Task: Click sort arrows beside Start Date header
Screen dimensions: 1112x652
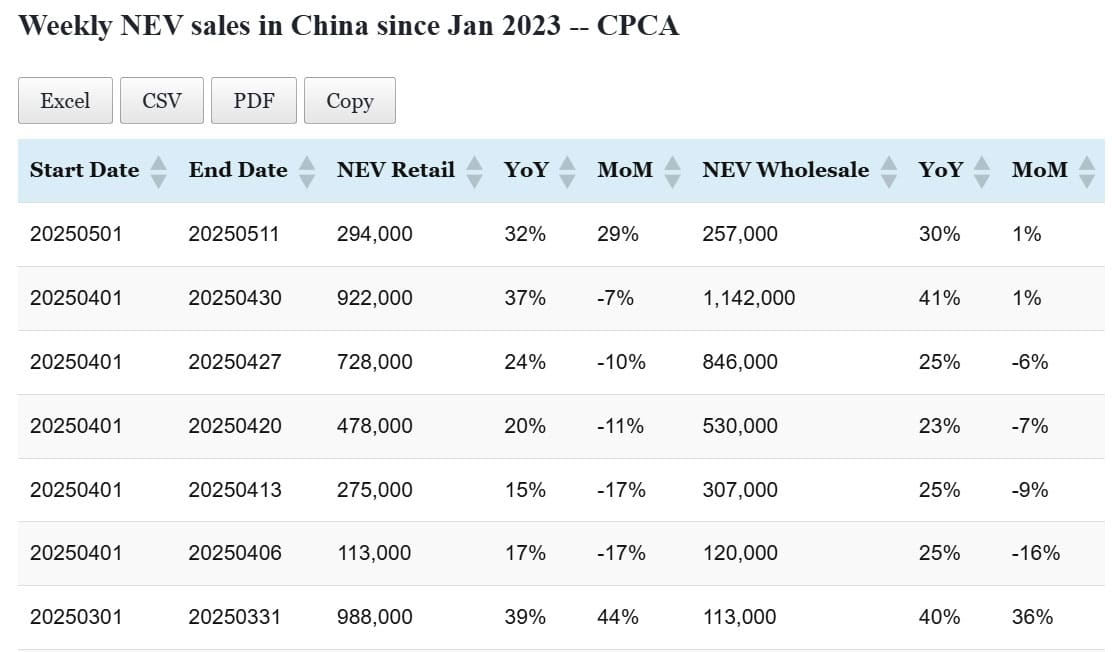Action: tap(158, 171)
